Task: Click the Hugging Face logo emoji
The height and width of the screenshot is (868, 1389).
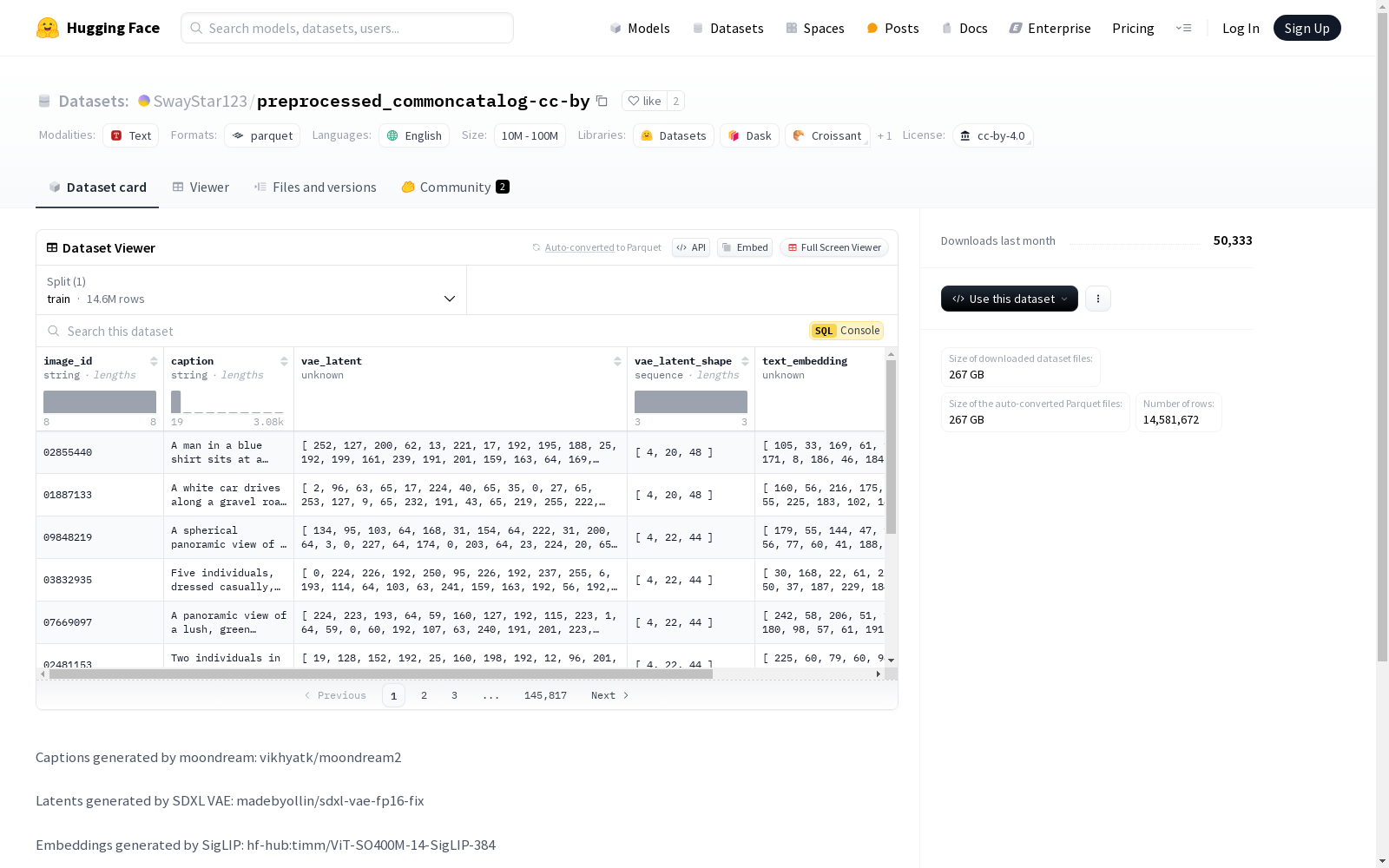Action: coord(48,28)
